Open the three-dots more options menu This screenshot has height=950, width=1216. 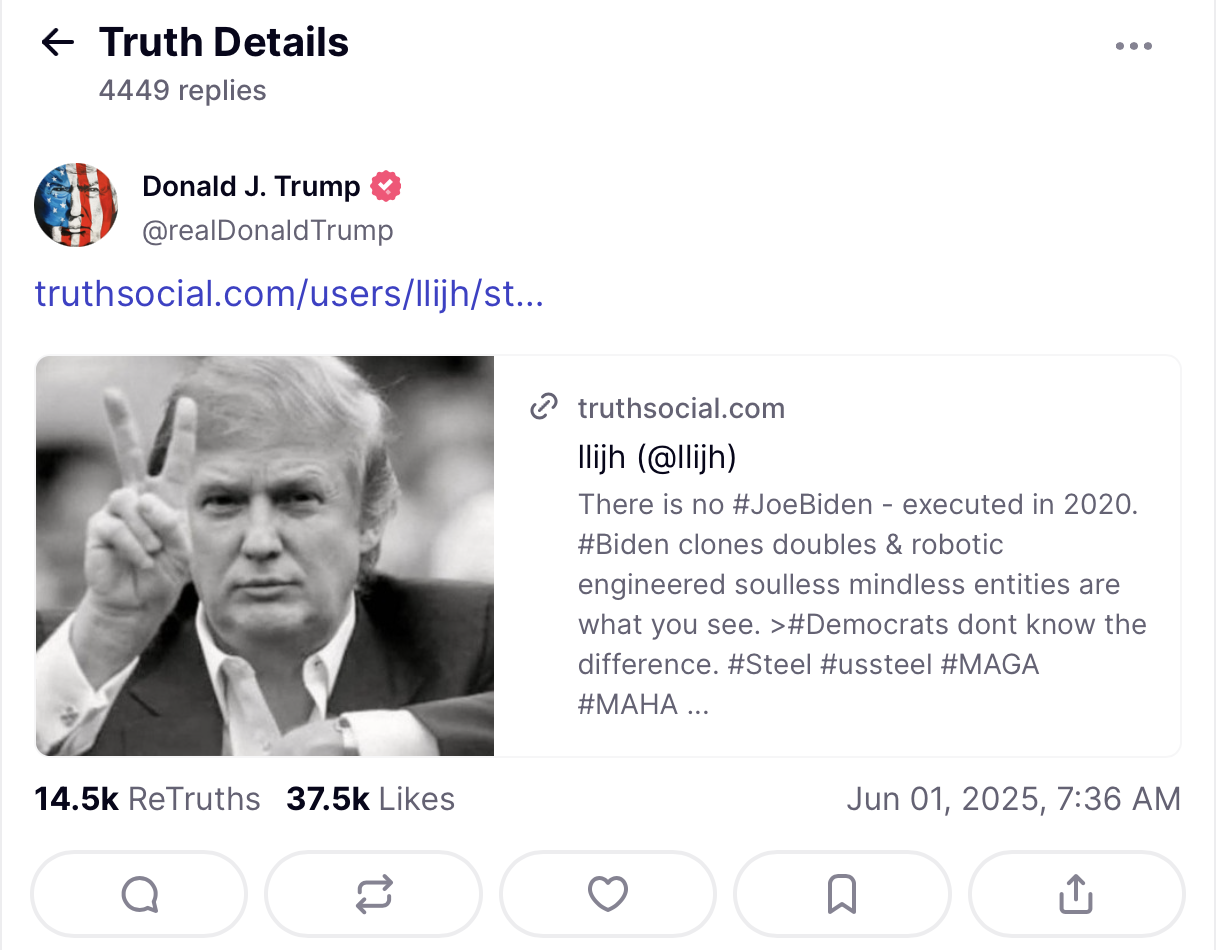(1133, 46)
